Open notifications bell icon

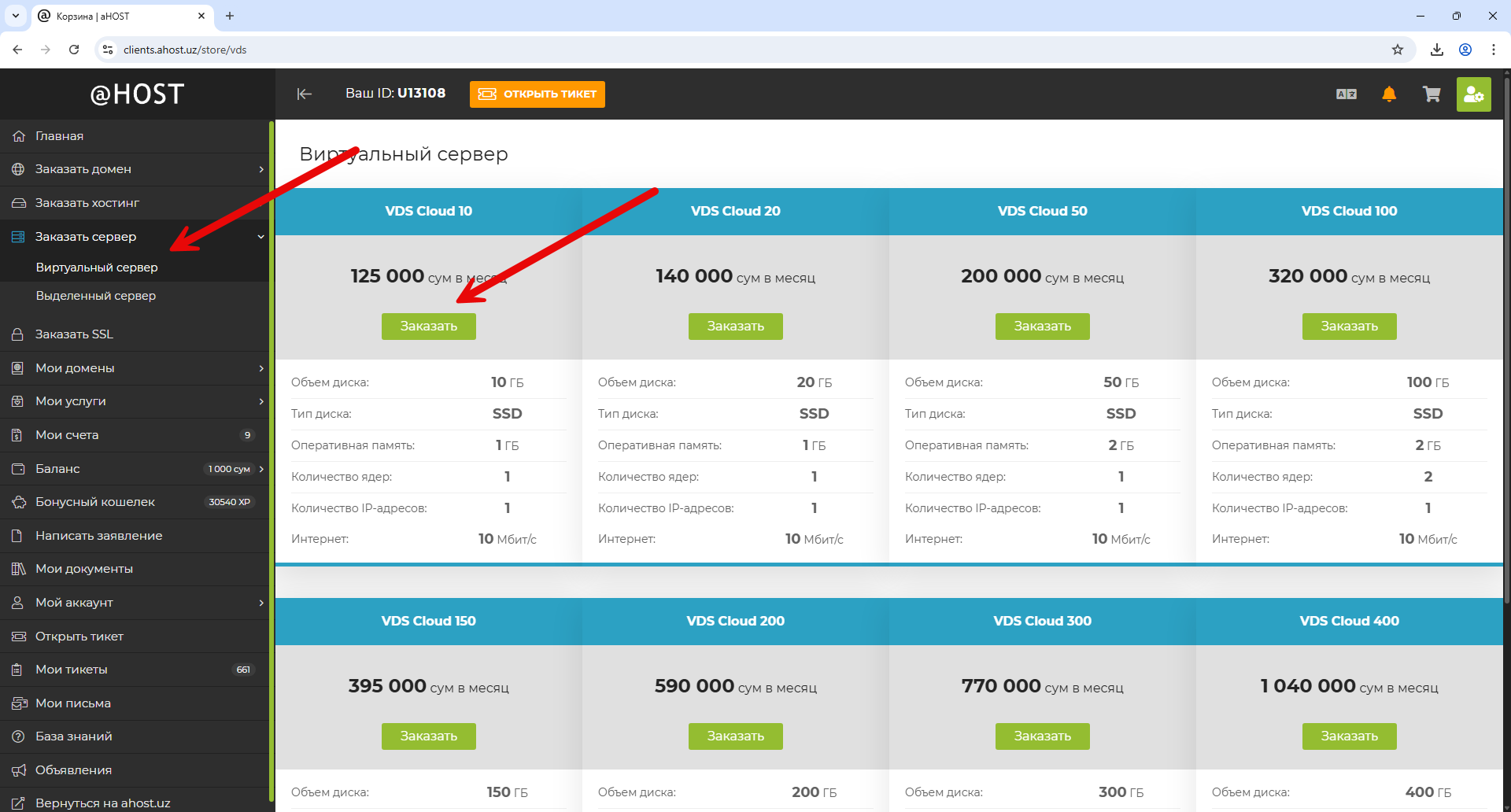point(1389,94)
